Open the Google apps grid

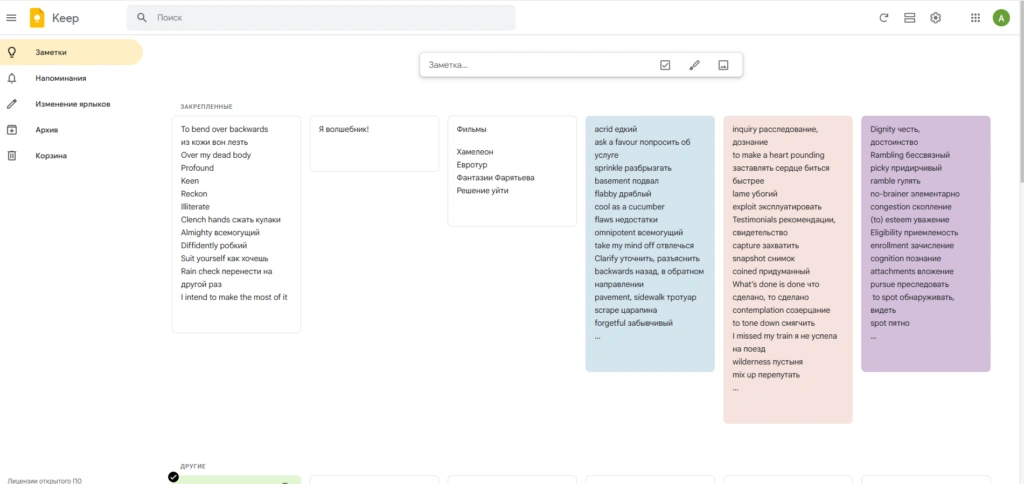pos(975,18)
